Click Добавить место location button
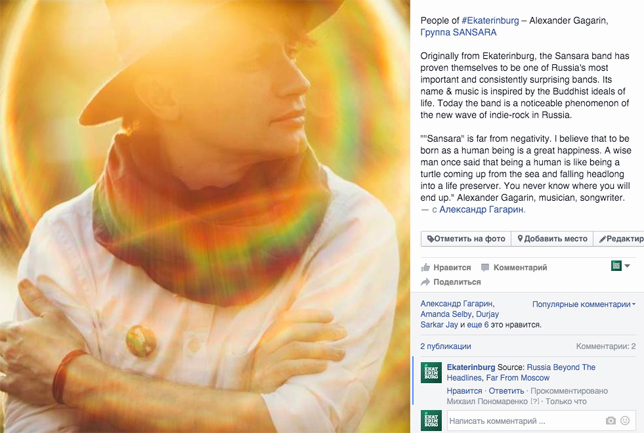Screen dimensions: 644x433 click(552, 239)
